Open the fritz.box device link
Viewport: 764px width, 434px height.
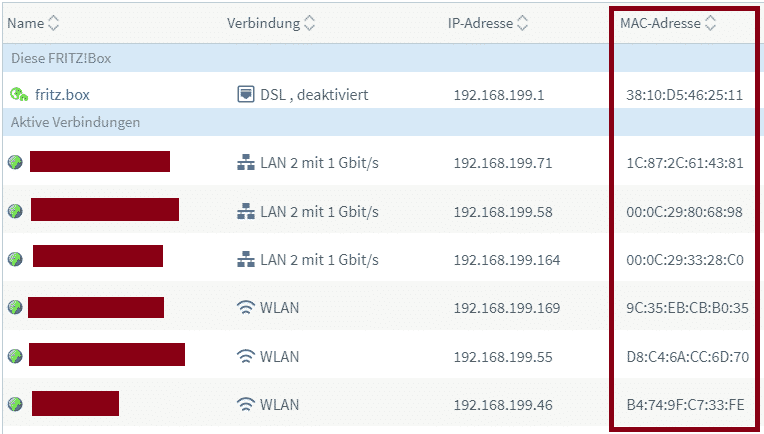(x=62, y=94)
